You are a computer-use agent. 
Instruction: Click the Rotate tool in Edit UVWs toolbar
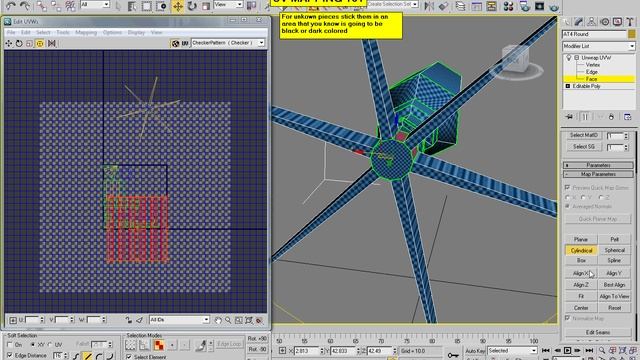(19, 43)
